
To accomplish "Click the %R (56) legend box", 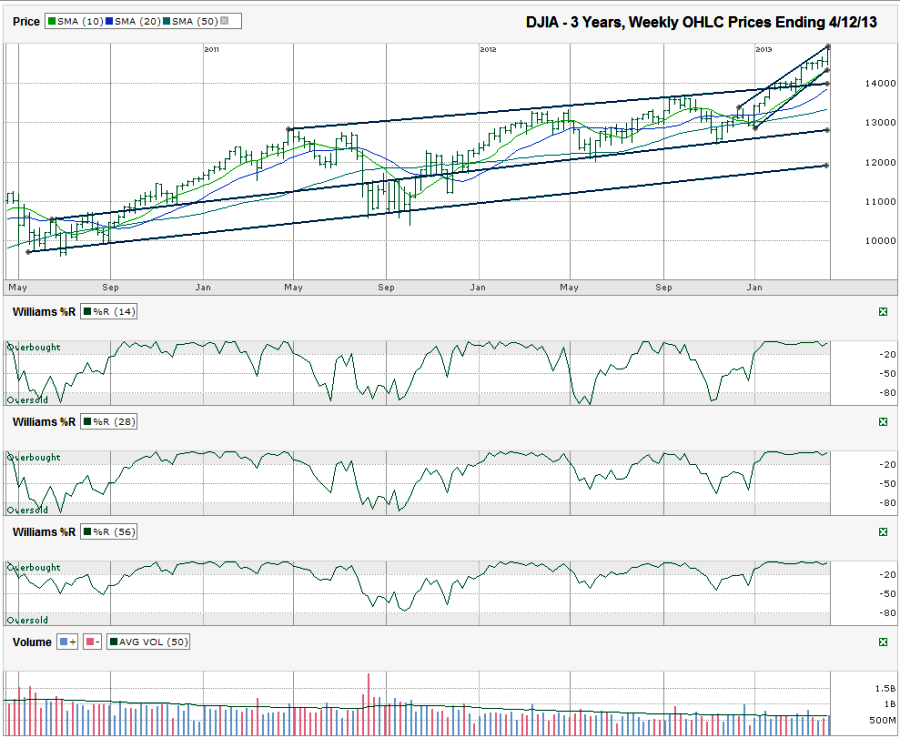I will tap(108, 532).
